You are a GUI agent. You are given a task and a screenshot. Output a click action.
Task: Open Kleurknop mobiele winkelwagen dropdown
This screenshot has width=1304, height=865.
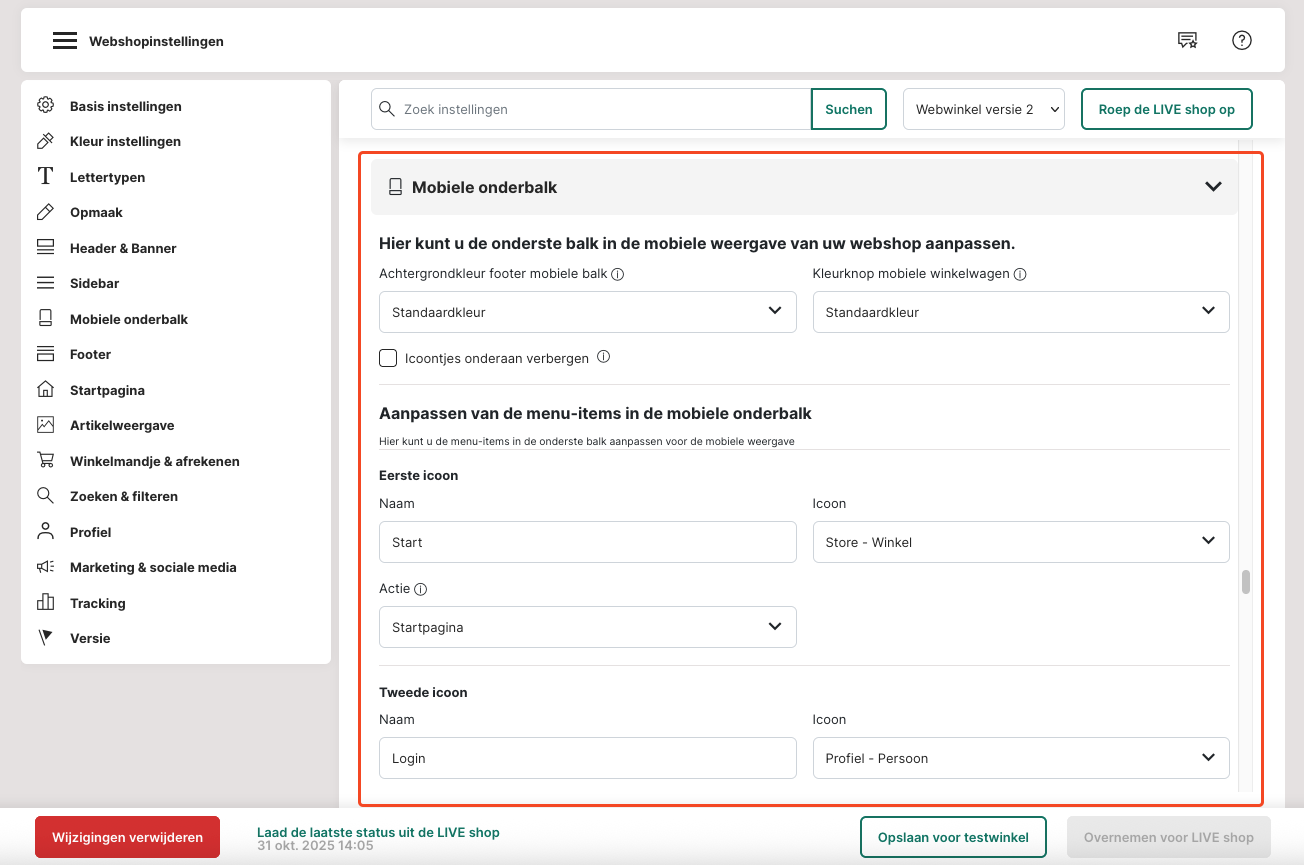point(1020,312)
